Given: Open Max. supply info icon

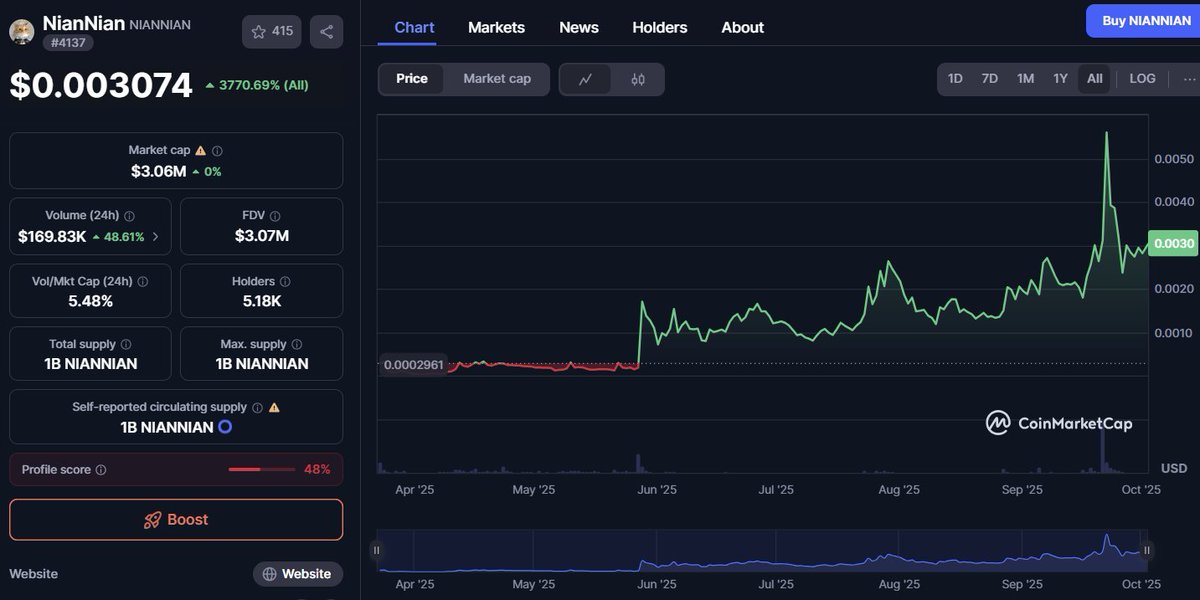Looking at the screenshot, I should tap(296, 344).
